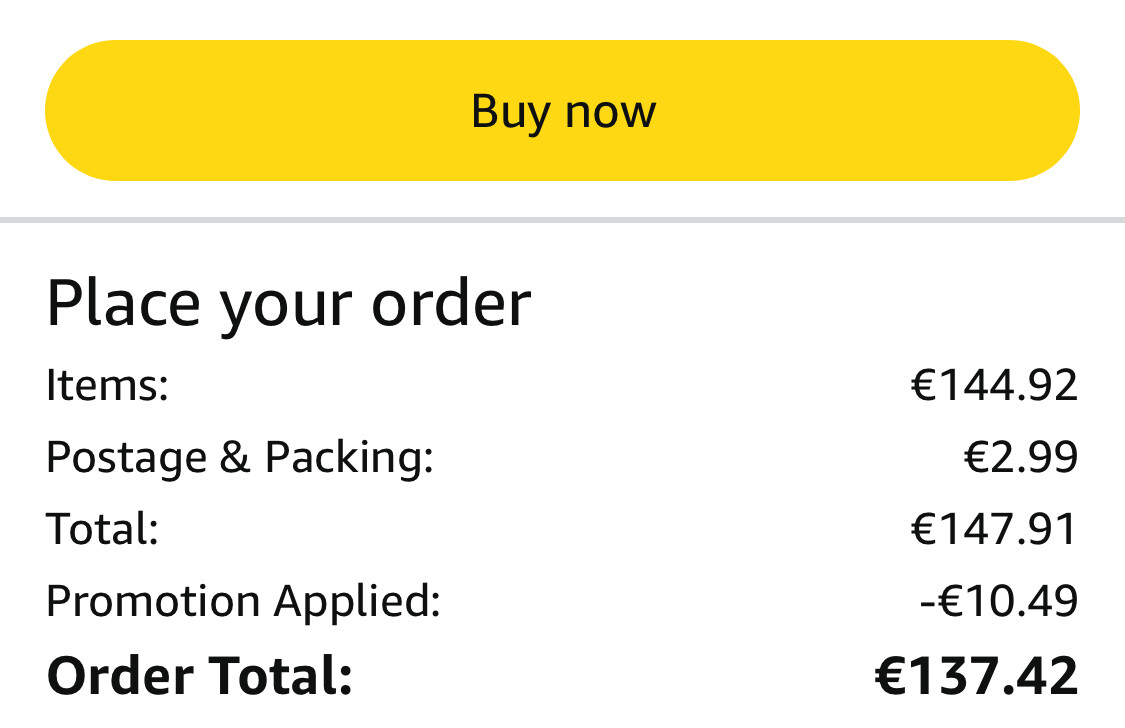Click the word Promotion in the promotion row

coord(153,601)
